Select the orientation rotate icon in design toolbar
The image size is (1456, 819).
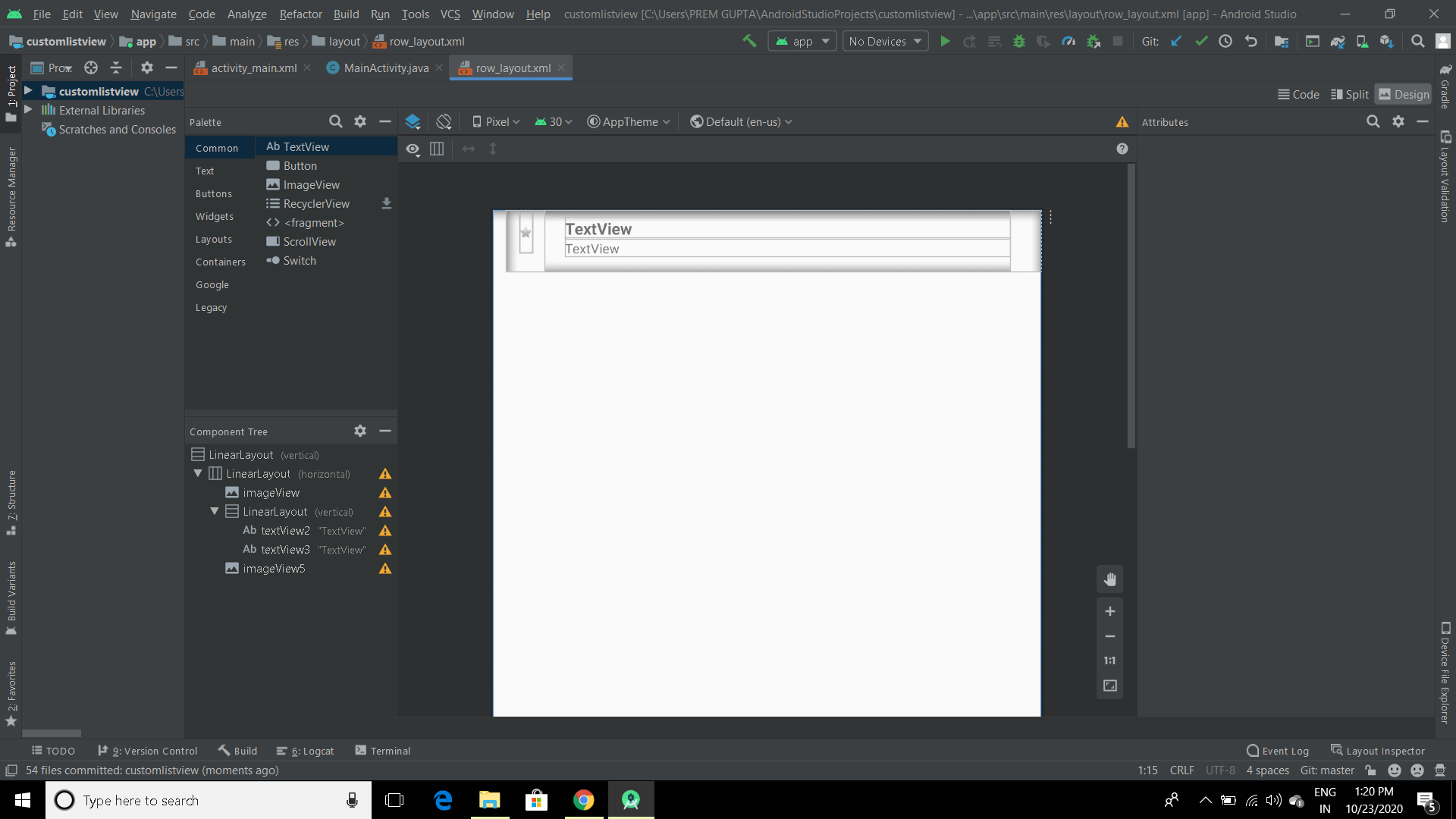tap(444, 121)
